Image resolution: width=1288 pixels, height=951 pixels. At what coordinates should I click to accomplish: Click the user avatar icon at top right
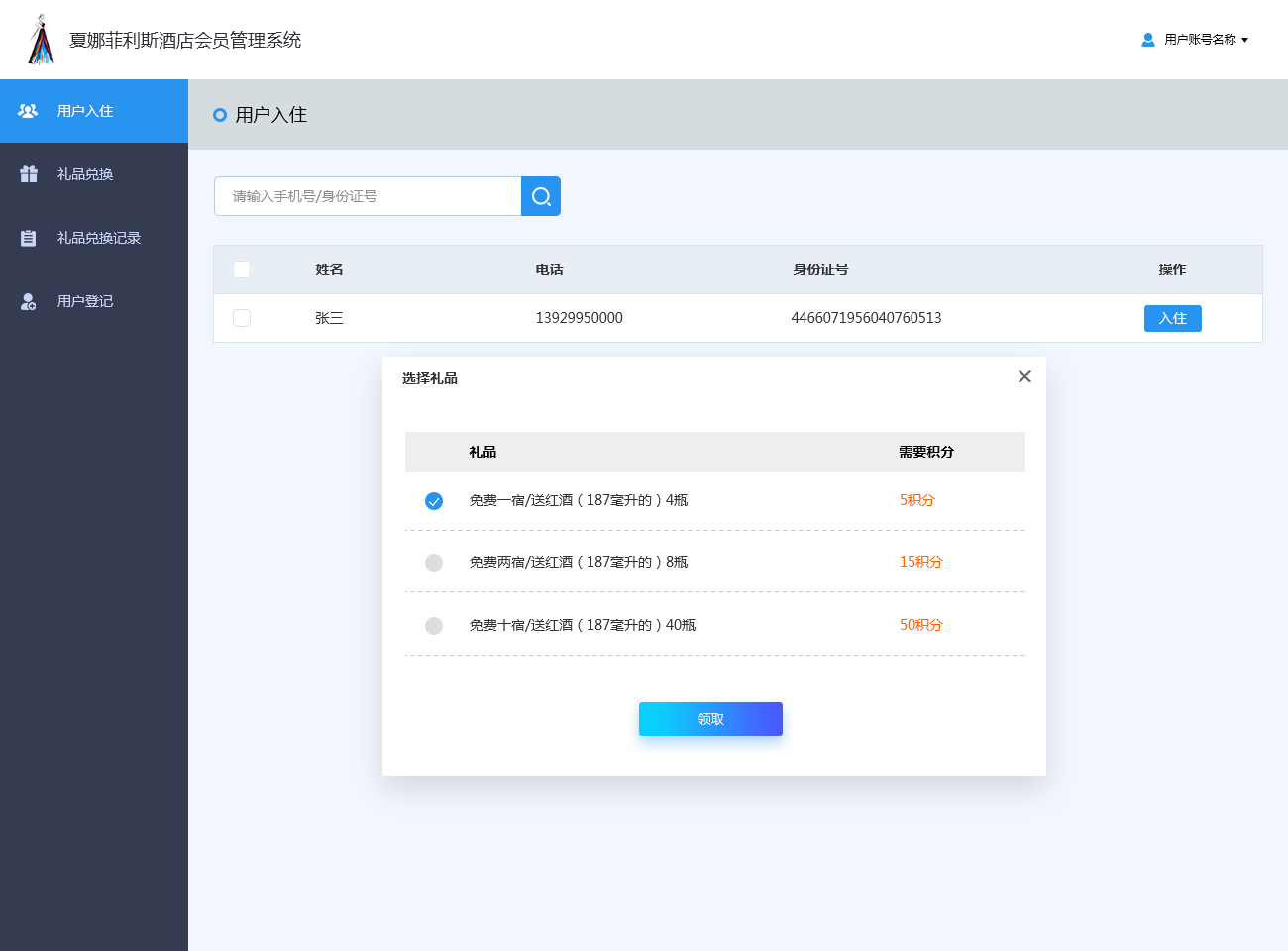(1148, 40)
